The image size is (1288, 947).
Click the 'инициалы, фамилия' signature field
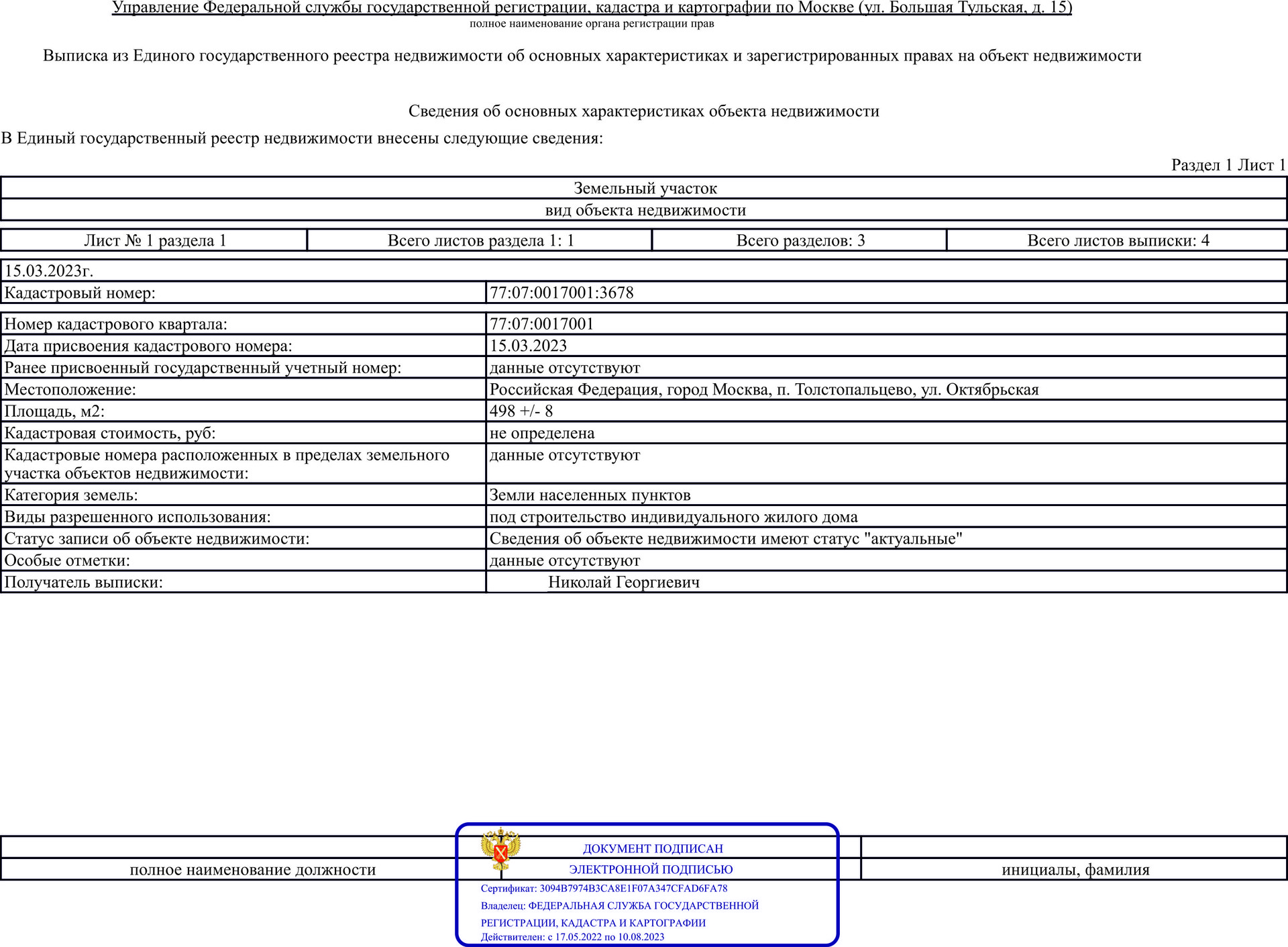pyautogui.click(x=1075, y=870)
